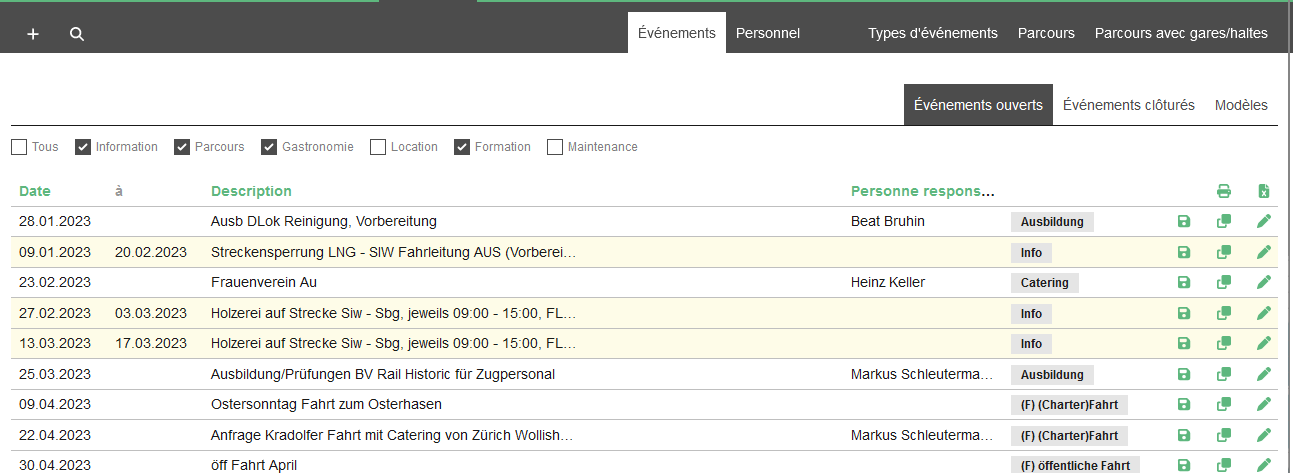This screenshot has height=473, width=1293.
Task: Open search with the magnifier icon
Action: coord(77,34)
